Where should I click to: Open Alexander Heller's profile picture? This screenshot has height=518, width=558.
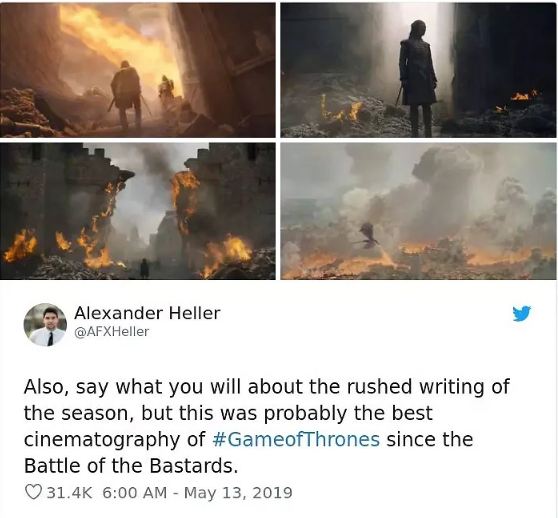point(45,324)
